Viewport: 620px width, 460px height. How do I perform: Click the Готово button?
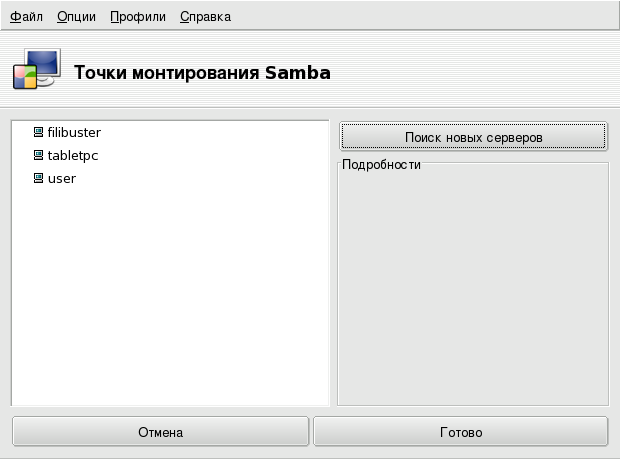[461, 432]
